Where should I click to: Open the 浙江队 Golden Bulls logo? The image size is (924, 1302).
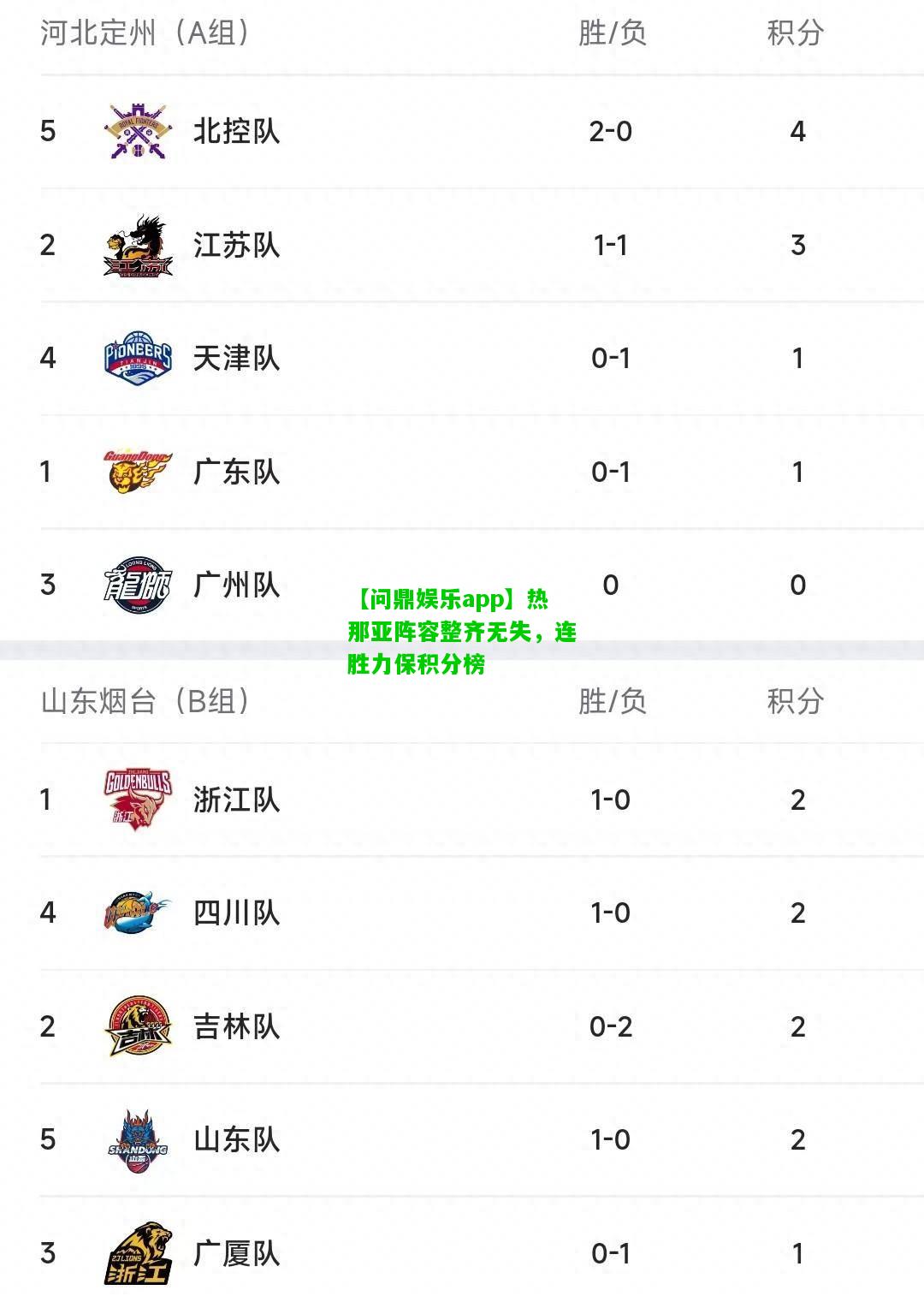tap(138, 800)
